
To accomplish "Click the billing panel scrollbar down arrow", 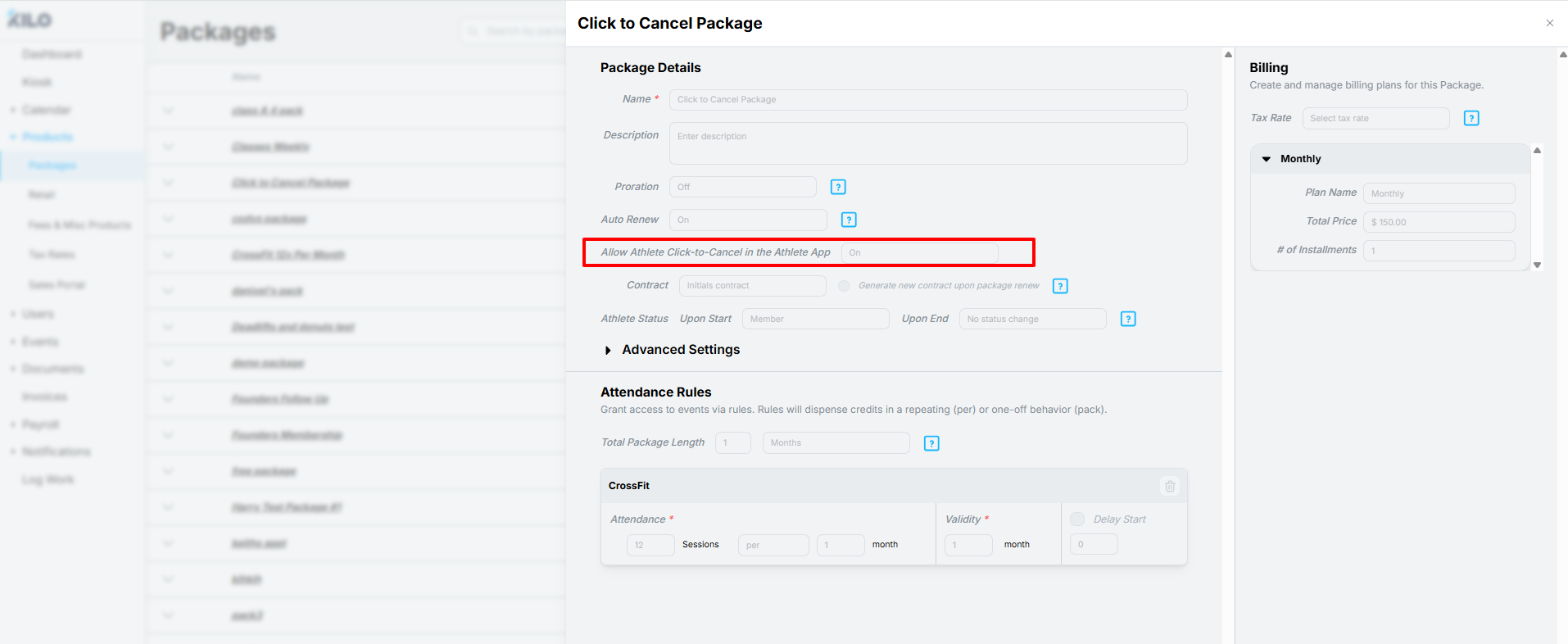I will tap(1538, 265).
